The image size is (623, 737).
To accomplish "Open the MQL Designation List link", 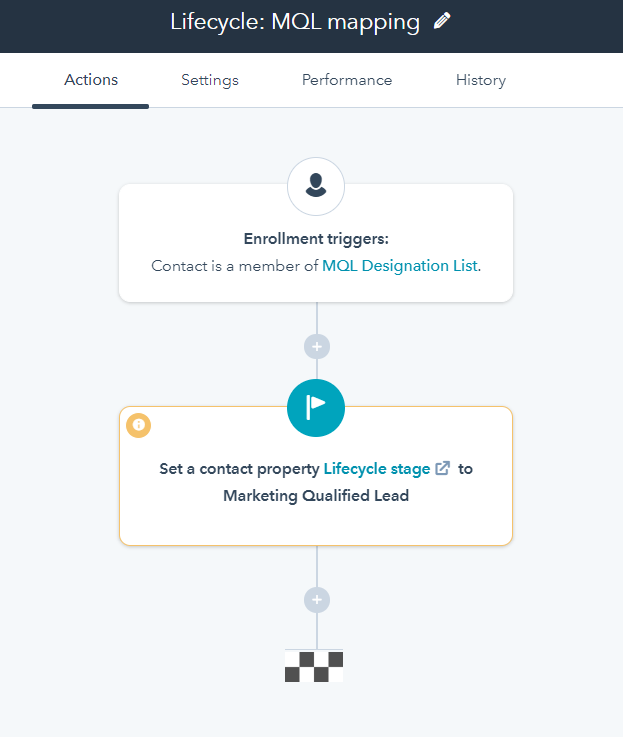I will tap(399, 266).
